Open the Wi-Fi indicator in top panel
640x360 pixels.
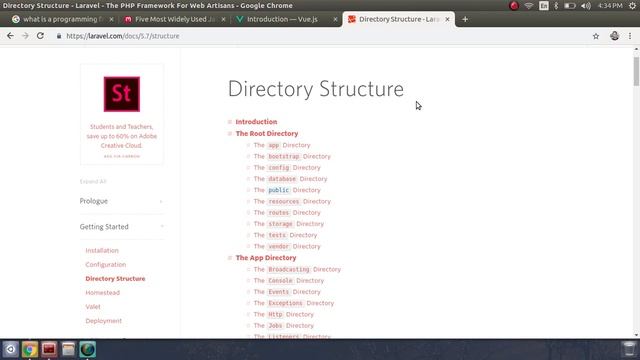pyautogui.click(x=529, y=6)
